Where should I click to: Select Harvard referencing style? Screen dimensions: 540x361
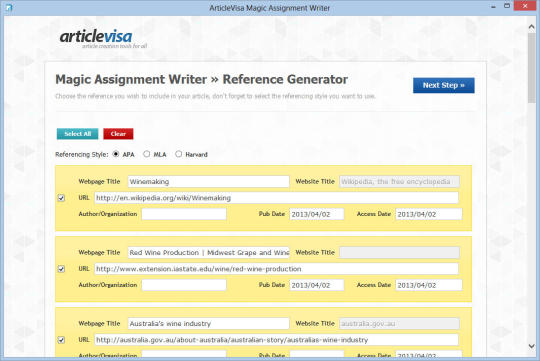178,154
